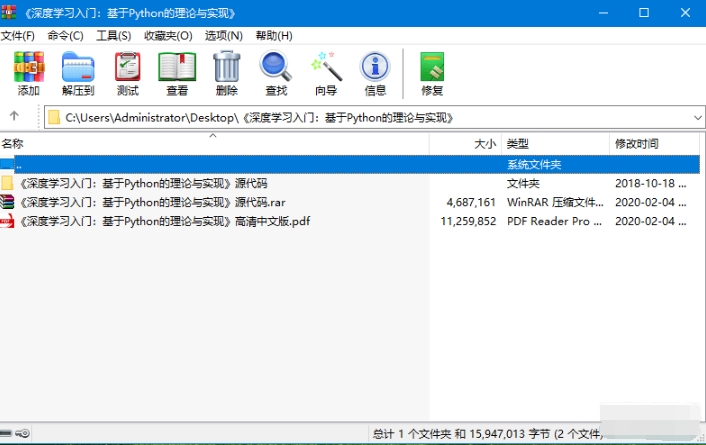706x445 pixels.
Task: Click the key icon in status bar
Action: pos(23,433)
